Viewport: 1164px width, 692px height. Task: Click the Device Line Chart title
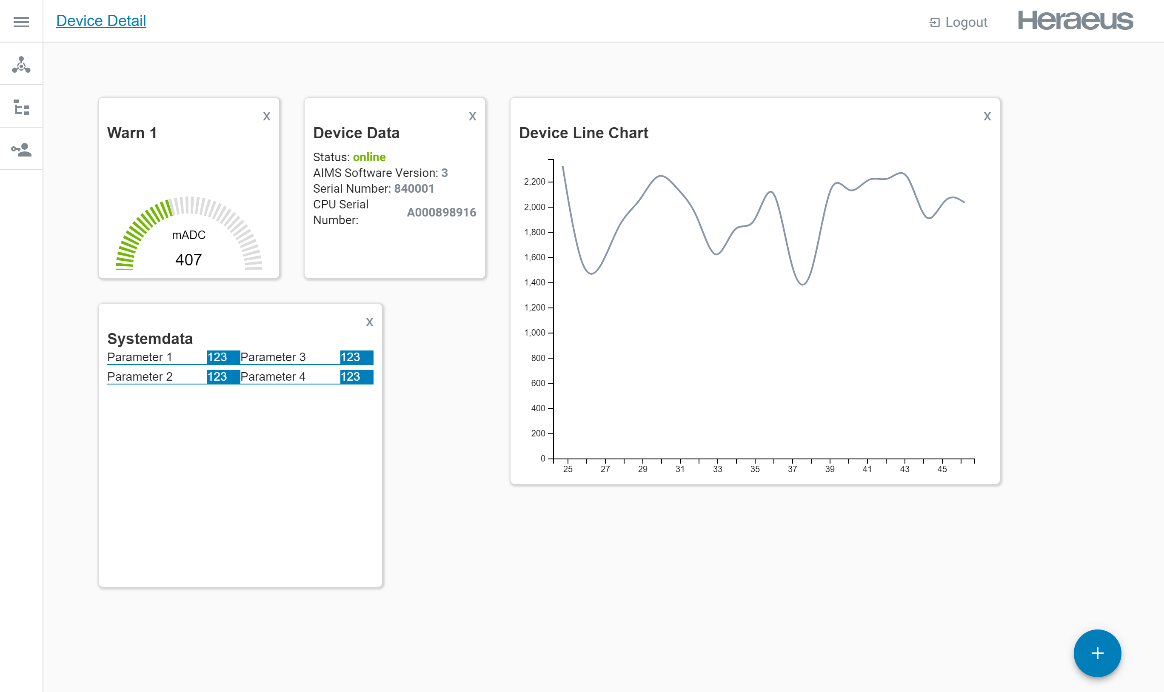tap(583, 133)
